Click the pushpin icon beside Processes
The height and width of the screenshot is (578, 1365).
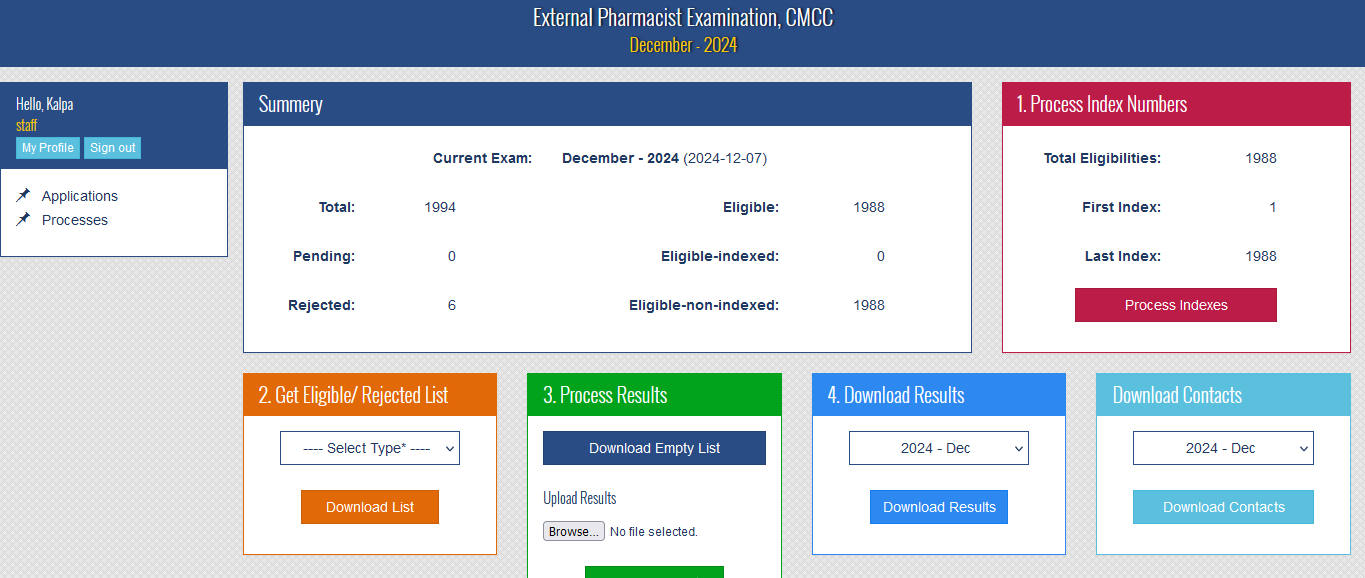[24, 219]
